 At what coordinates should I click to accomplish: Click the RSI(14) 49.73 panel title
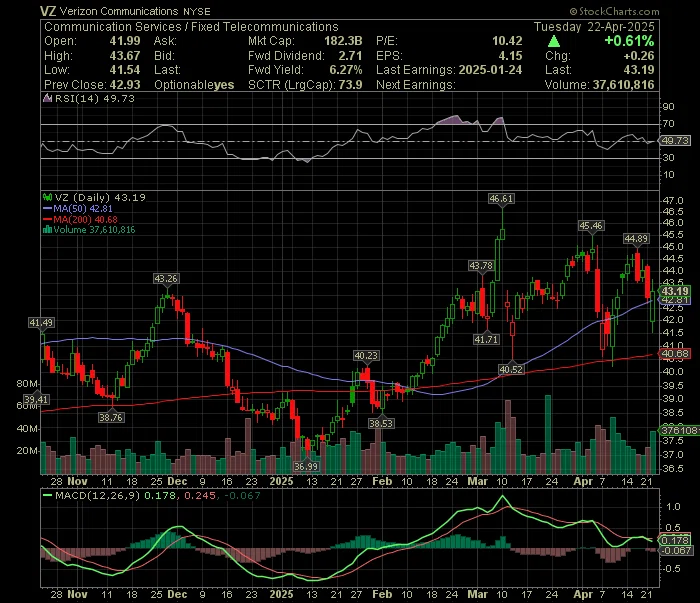click(94, 98)
